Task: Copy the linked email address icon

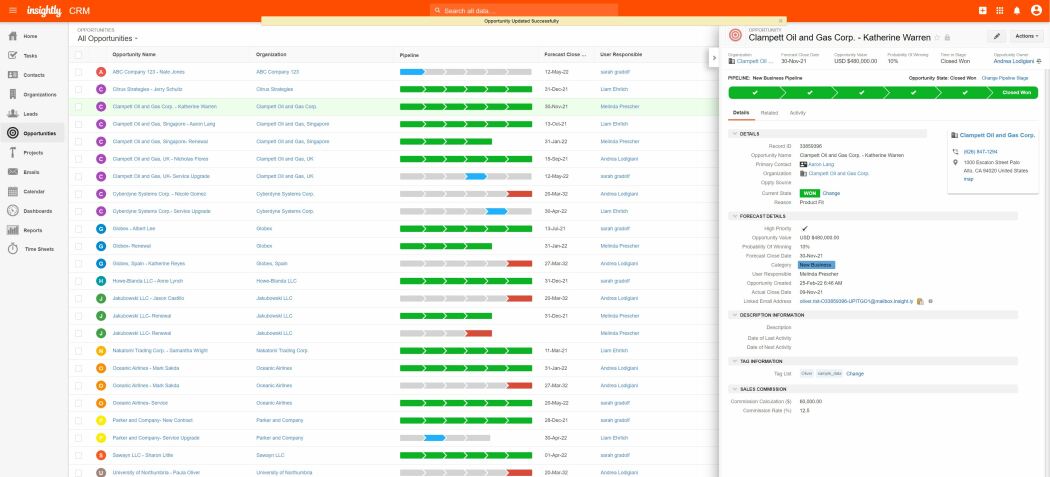Action: click(919, 300)
